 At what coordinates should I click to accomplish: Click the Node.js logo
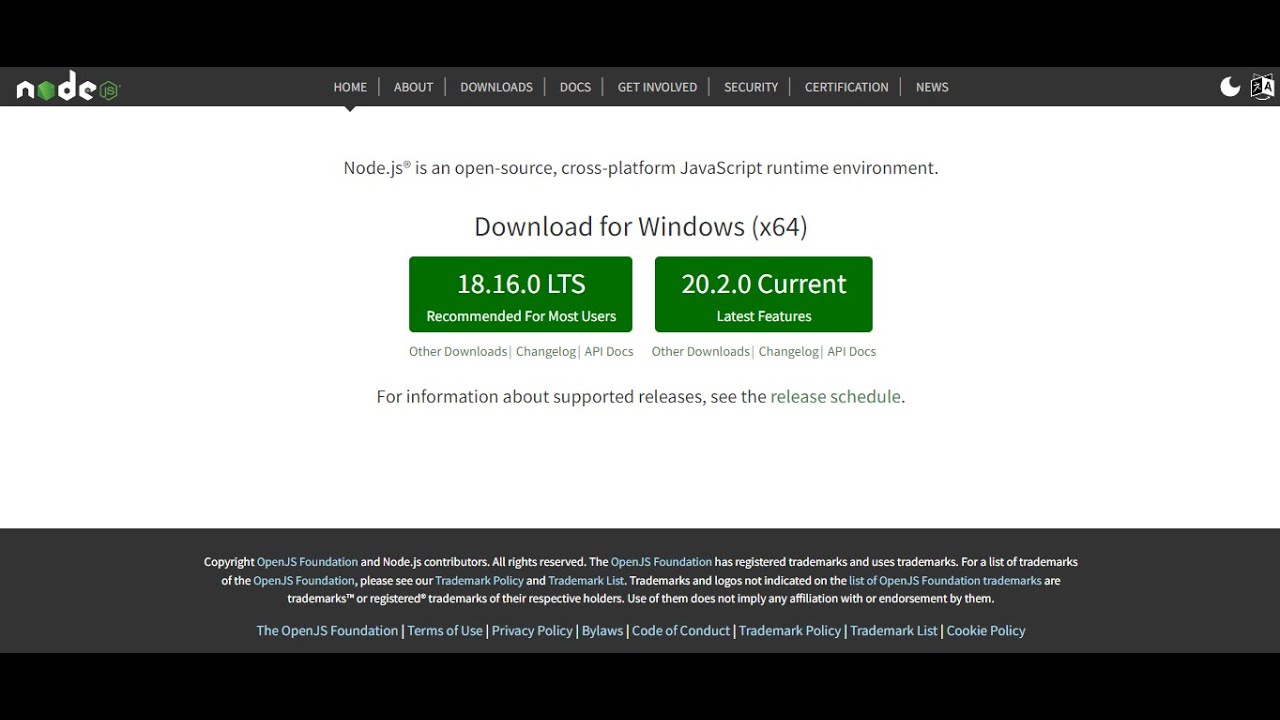(x=68, y=87)
